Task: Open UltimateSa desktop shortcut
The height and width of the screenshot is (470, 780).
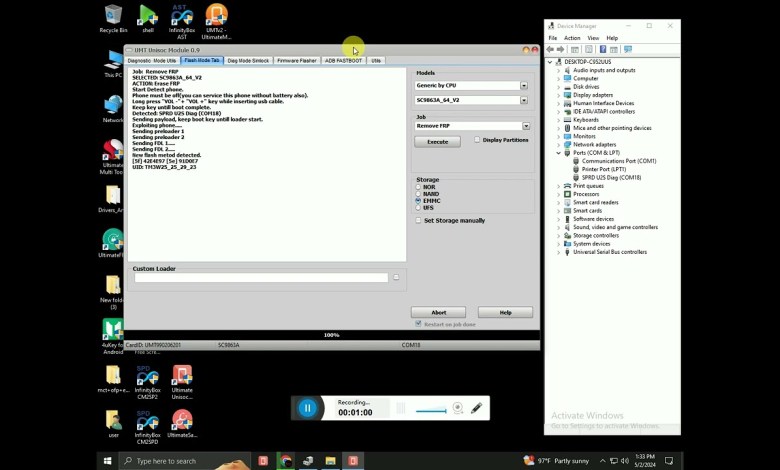Action: pyautogui.click(x=182, y=424)
